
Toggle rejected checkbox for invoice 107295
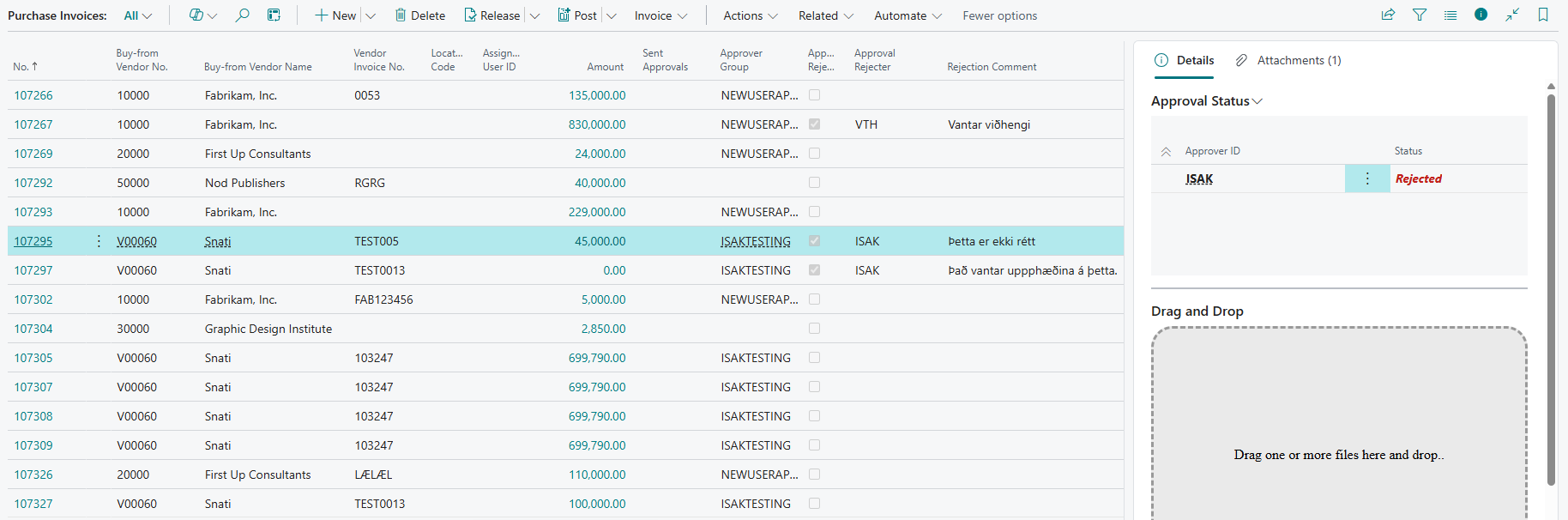[814, 241]
